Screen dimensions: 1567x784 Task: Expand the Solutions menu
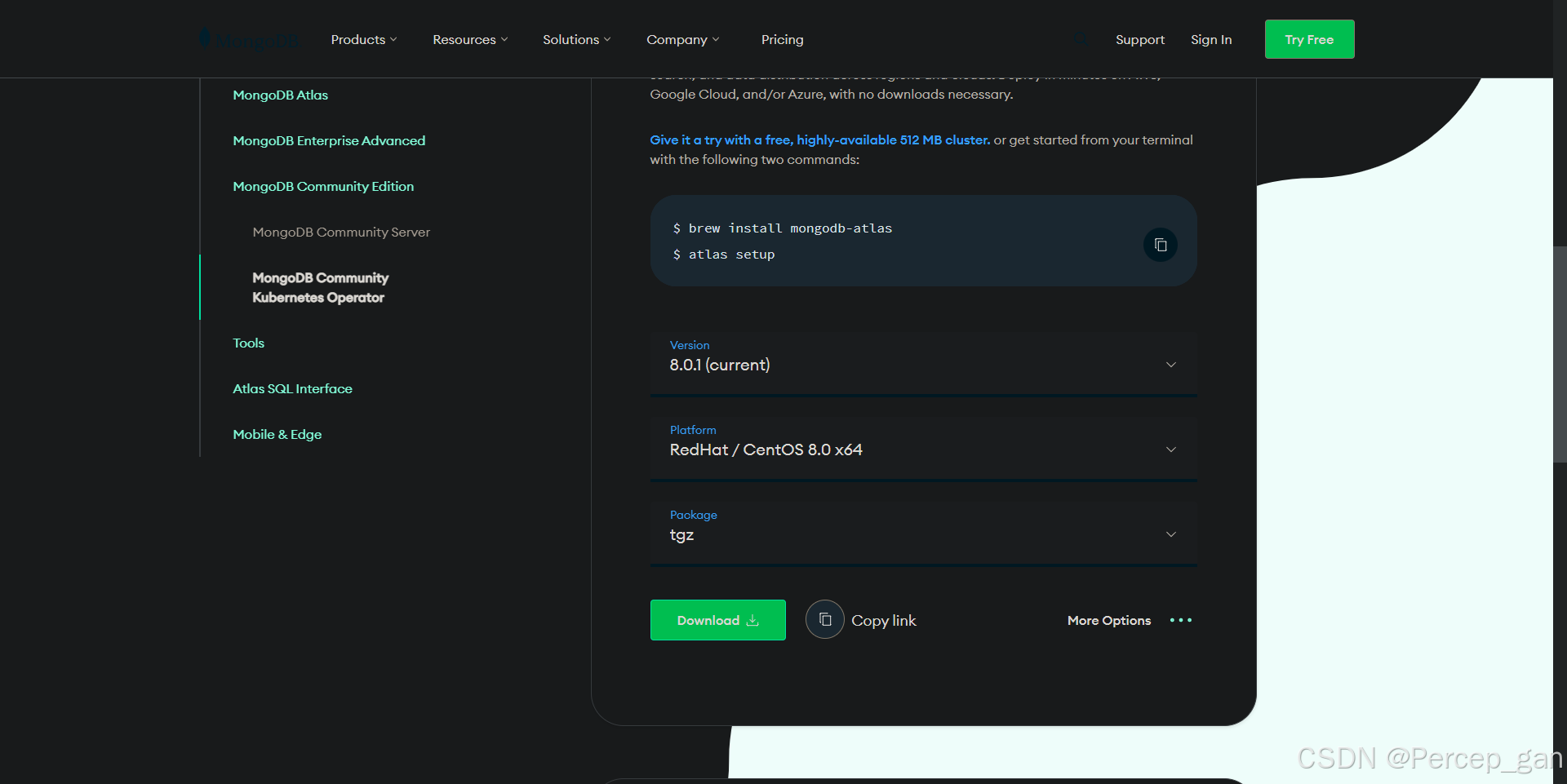[x=576, y=39]
